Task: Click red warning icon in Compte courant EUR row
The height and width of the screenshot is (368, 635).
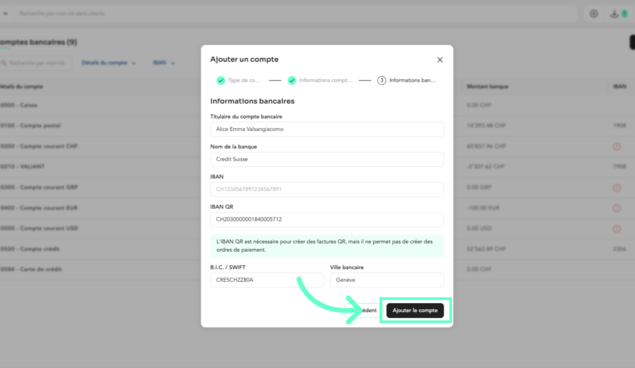Action: point(616,208)
